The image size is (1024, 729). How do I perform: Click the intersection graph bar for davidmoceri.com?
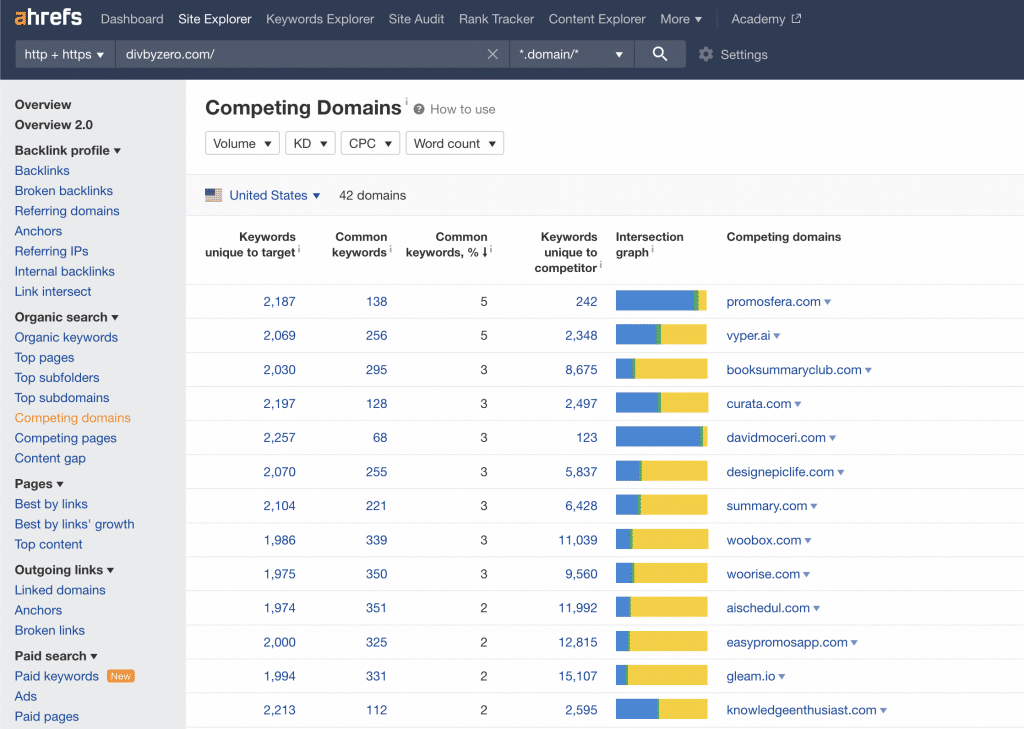coord(662,437)
